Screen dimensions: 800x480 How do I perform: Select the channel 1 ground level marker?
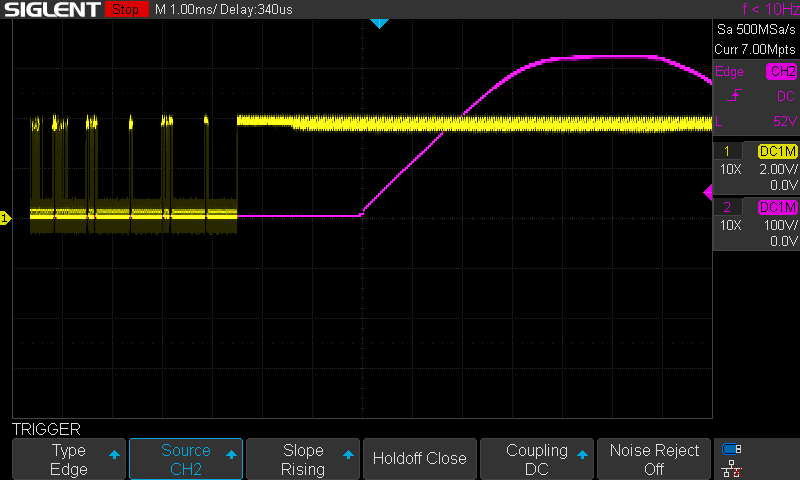pyautogui.click(x=5, y=218)
